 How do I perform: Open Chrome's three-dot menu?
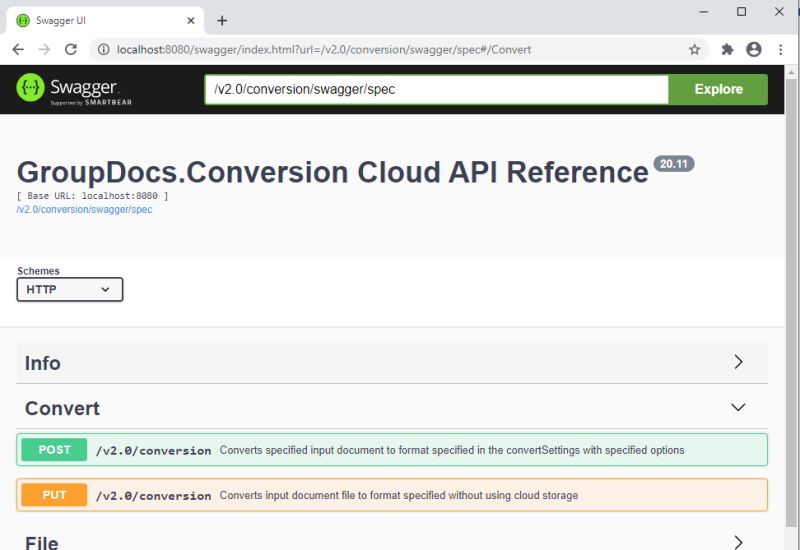781,49
